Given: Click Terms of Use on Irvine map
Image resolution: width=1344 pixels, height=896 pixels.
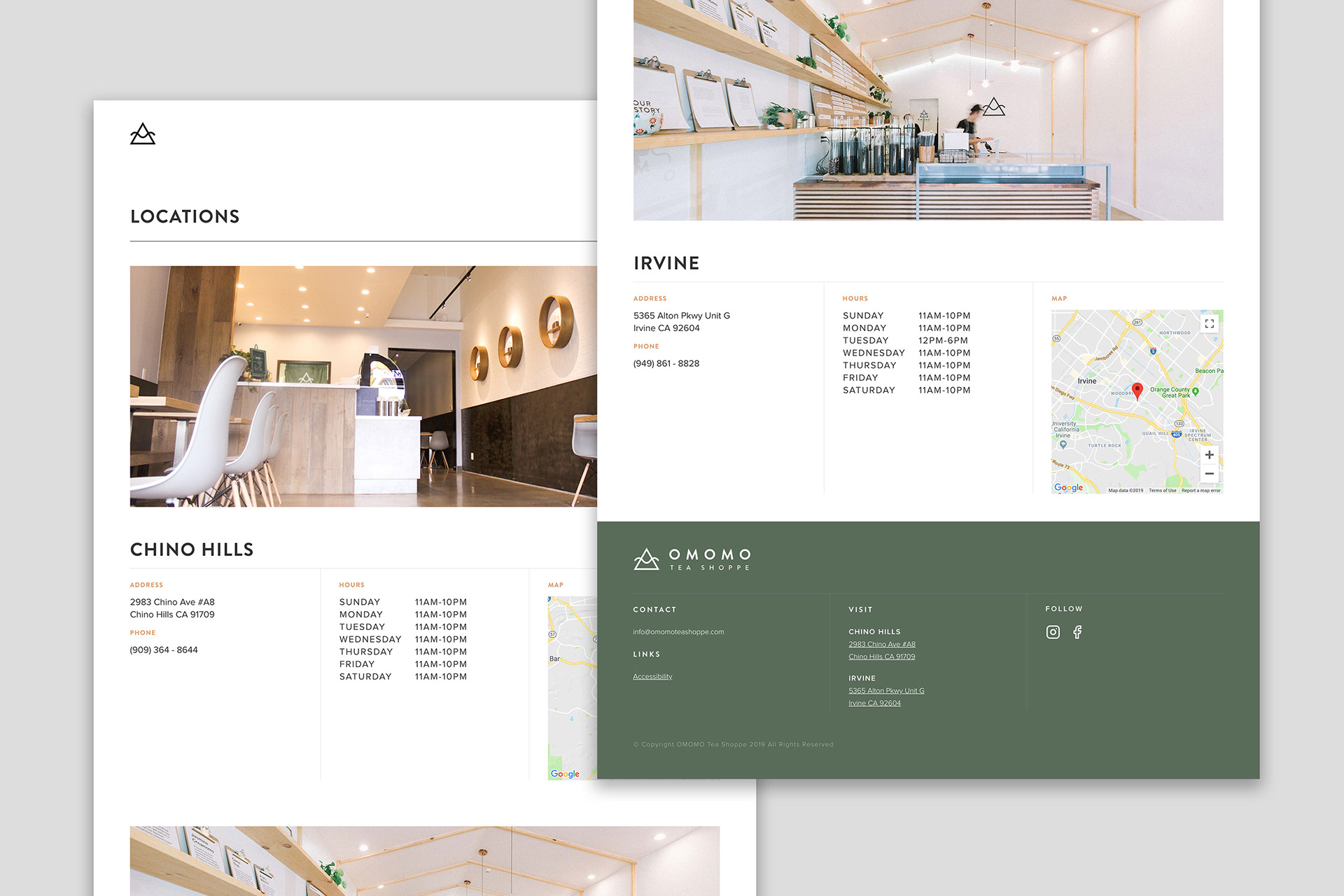Looking at the screenshot, I should coord(1162,491).
